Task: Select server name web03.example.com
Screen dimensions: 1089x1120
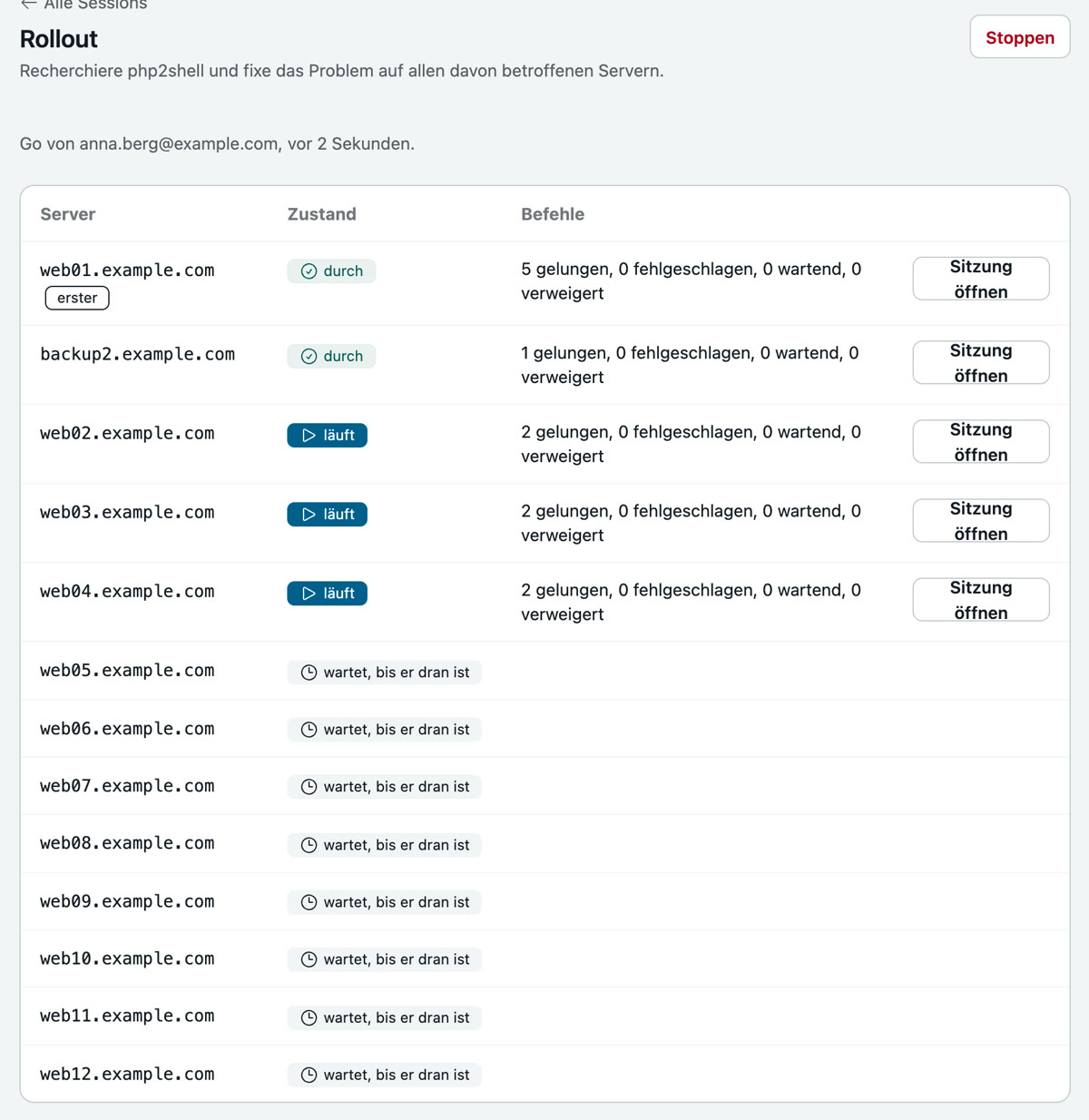Action: (x=127, y=513)
